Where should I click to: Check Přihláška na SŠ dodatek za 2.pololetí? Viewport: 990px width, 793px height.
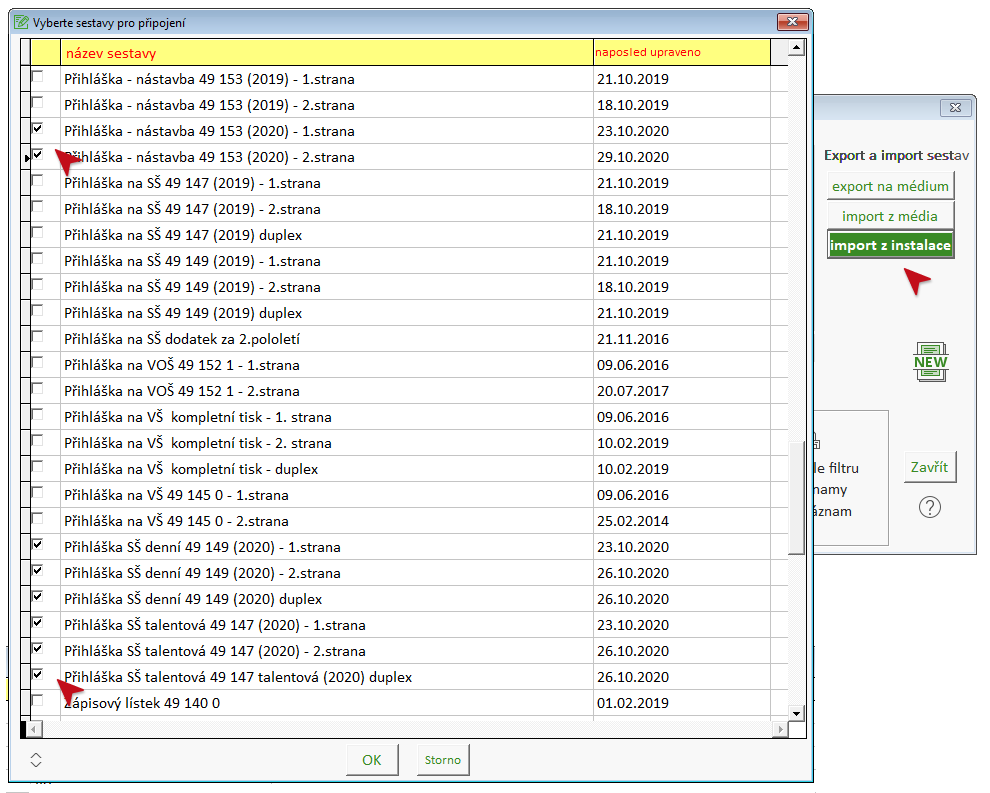tap(38, 337)
